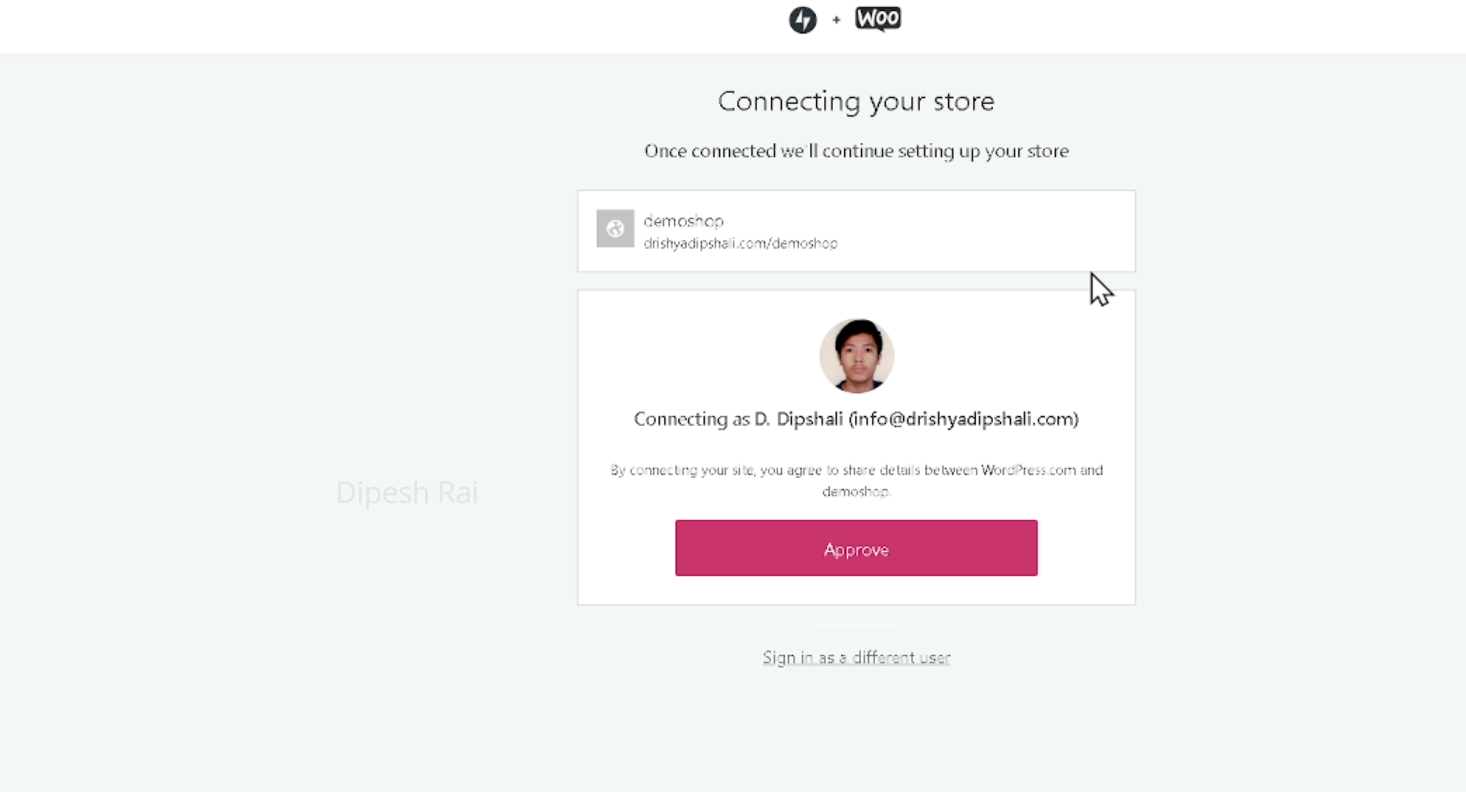
Task: Click the Woo logo in header
Action: [878, 19]
